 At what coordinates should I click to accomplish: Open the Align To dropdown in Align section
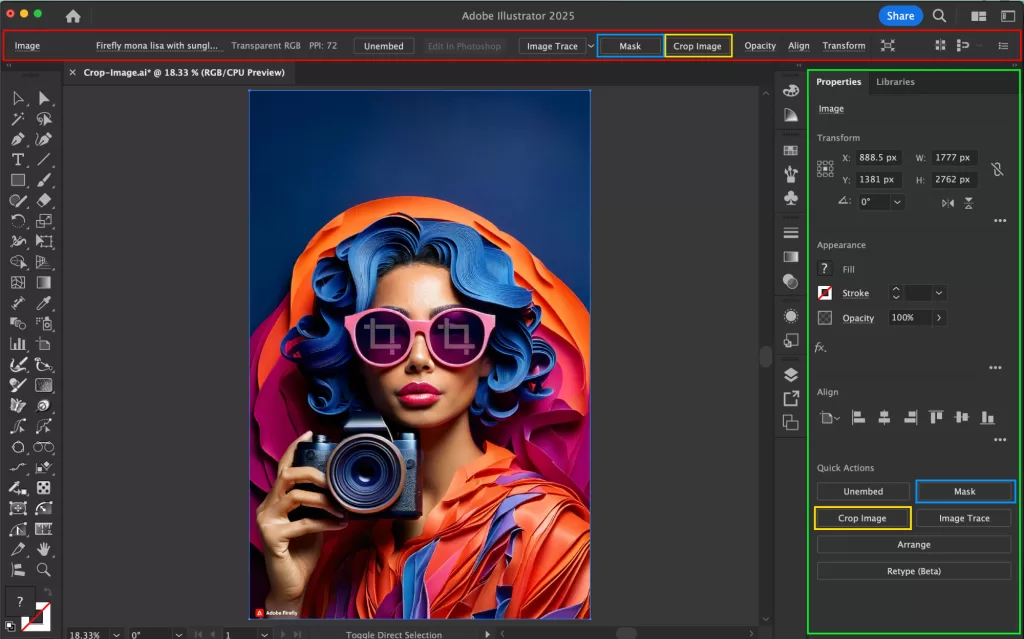pyautogui.click(x=829, y=418)
